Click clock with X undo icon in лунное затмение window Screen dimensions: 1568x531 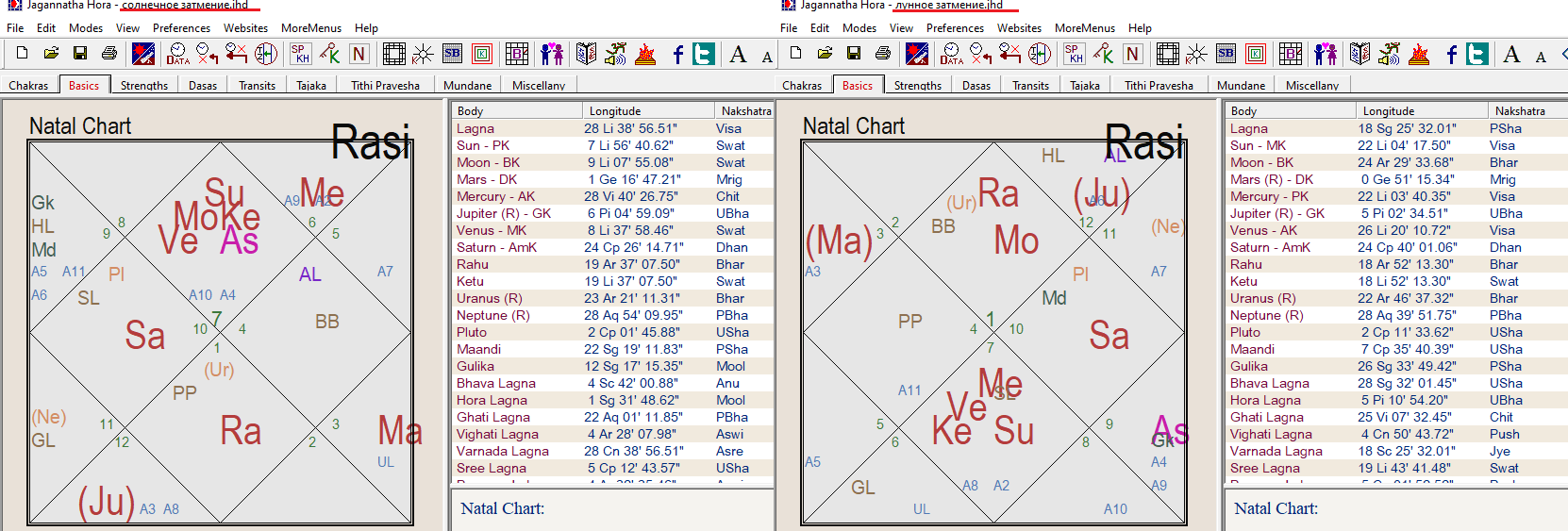tap(980, 54)
